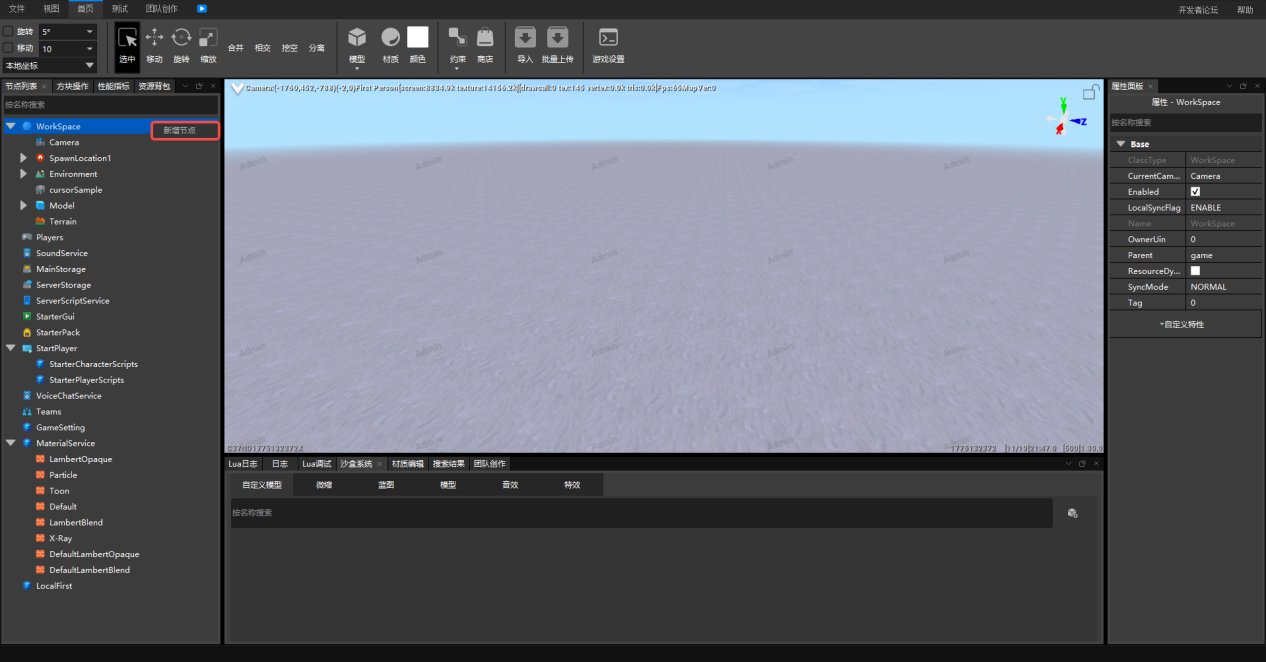Collapse the Base property section
This screenshot has height=662, width=1266.
click(1121, 144)
